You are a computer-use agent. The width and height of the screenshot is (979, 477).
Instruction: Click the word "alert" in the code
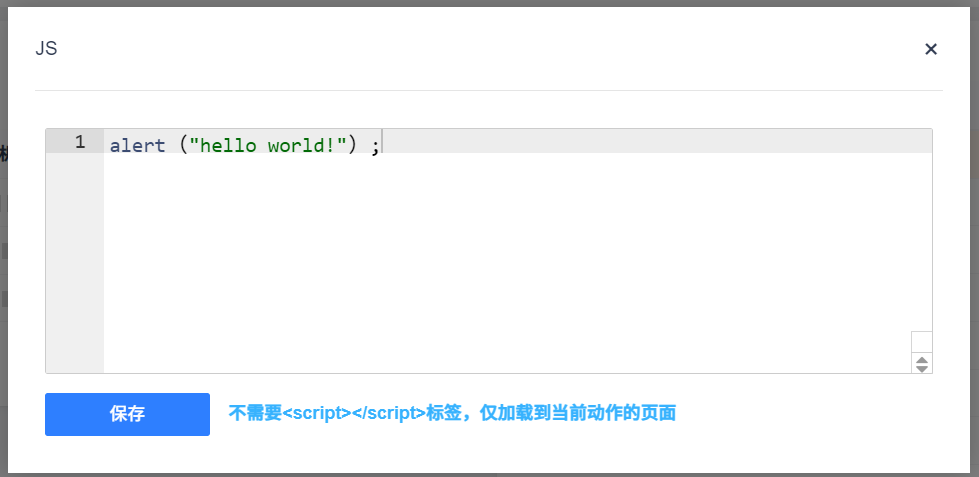tap(137, 145)
